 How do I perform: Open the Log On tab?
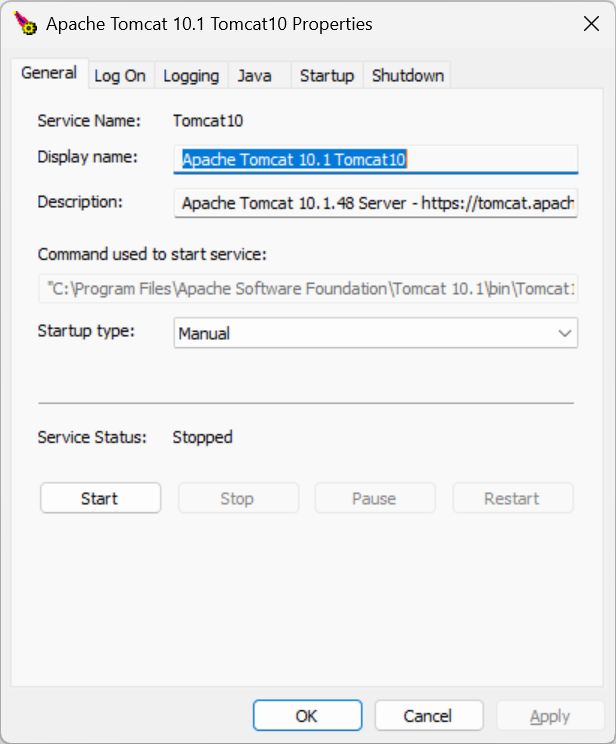[x=120, y=76]
